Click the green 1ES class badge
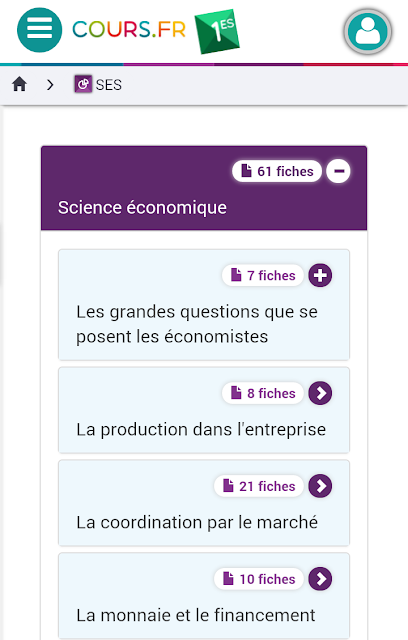This screenshot has width=408, height=640. click(x=217, y=31)
